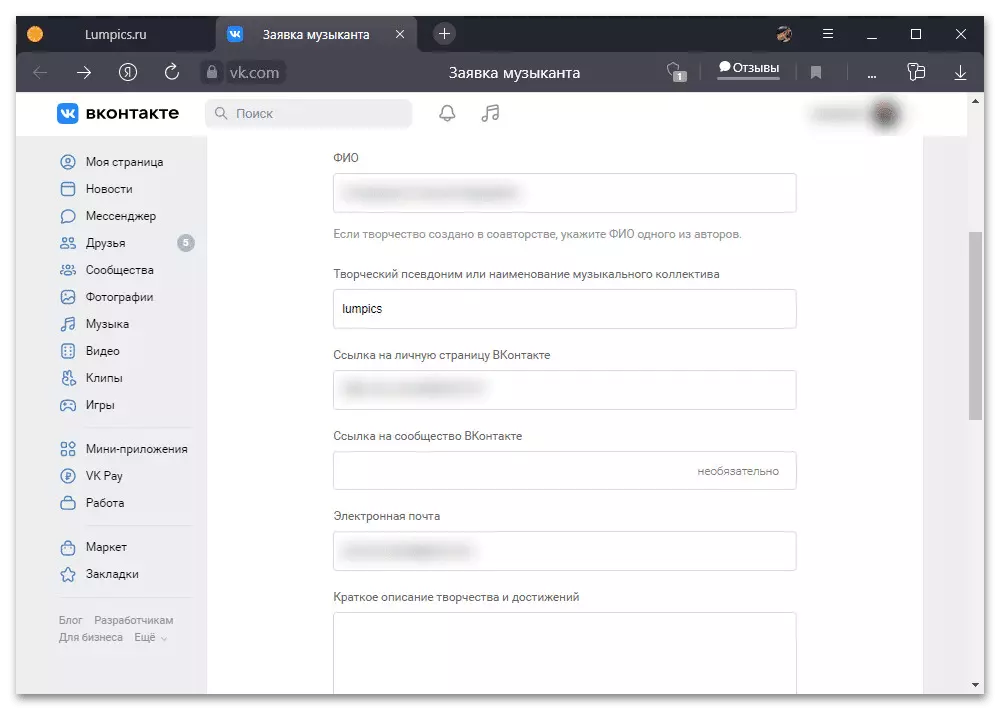1000x710 pixels.
Task: Click the Ссылка на личную страницу field
Action: (564, 390)
